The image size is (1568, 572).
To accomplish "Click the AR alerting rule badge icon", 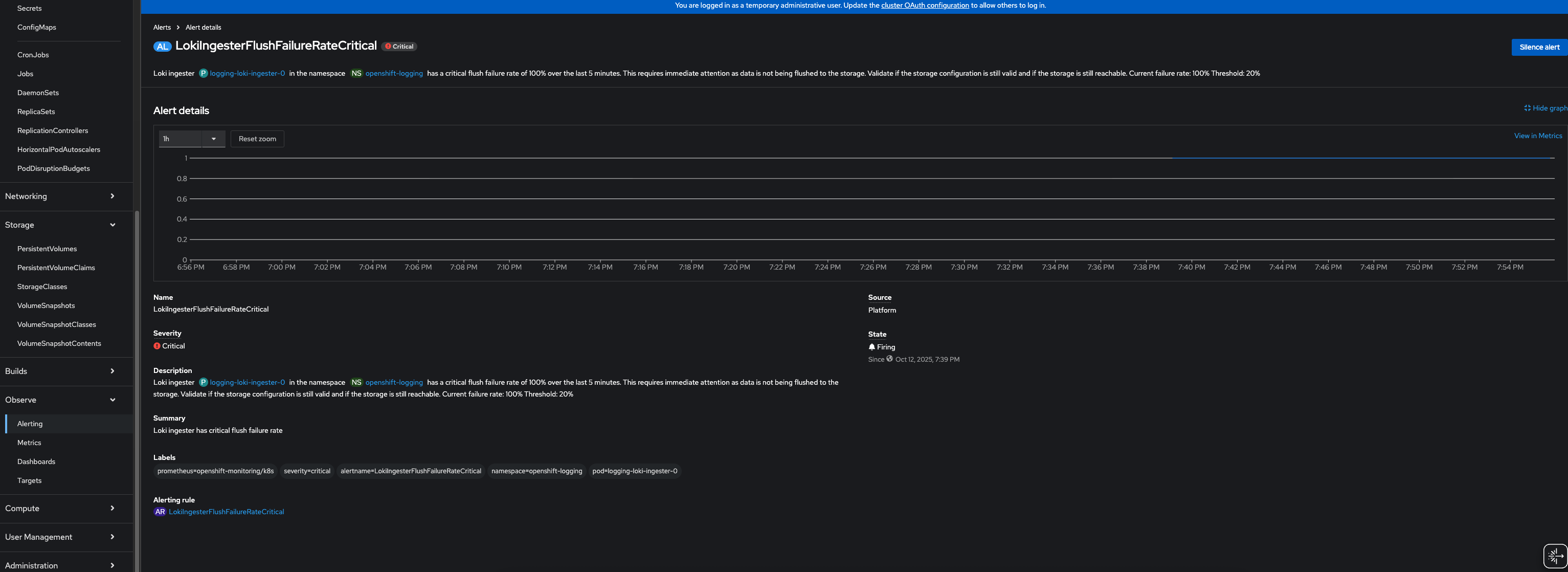I will (x=160, y=512).
